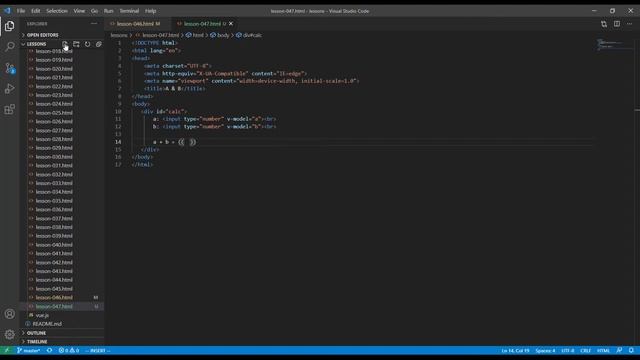This screenshot has height=360, width=640.
Task: Refresh the LESSONS explorer
Action: pyautogui.click(x=87, y=44)
